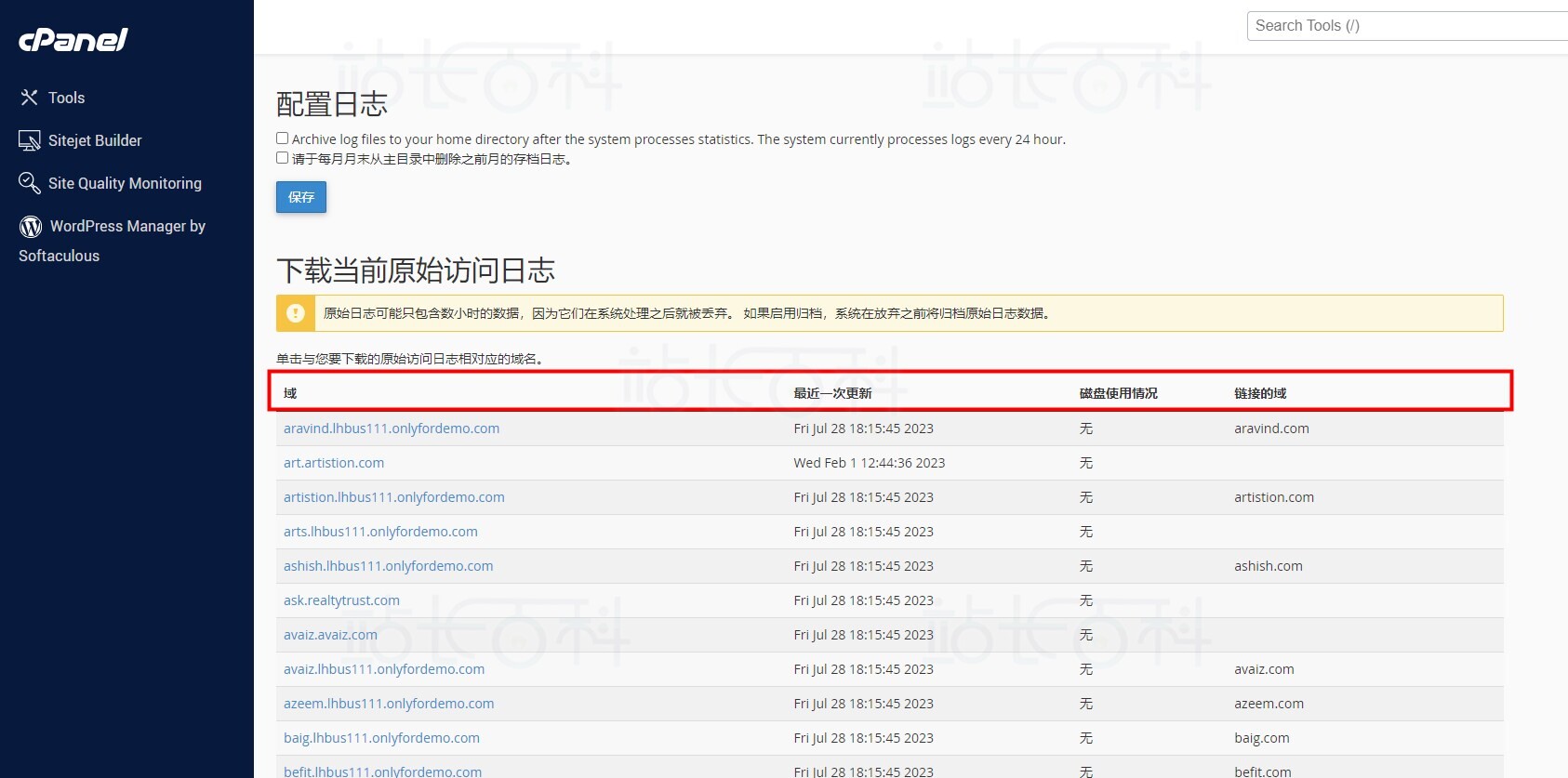Screen dimensions: 1568x778
Task: Click the 最近一次更新 column header
Action: click(832, 393)
